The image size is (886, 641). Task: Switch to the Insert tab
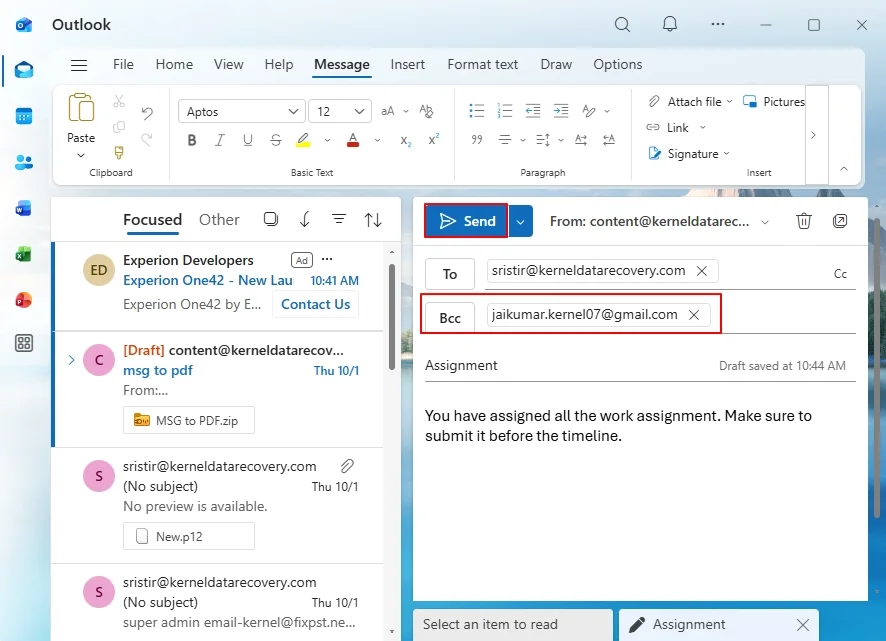tap(407, 64)
